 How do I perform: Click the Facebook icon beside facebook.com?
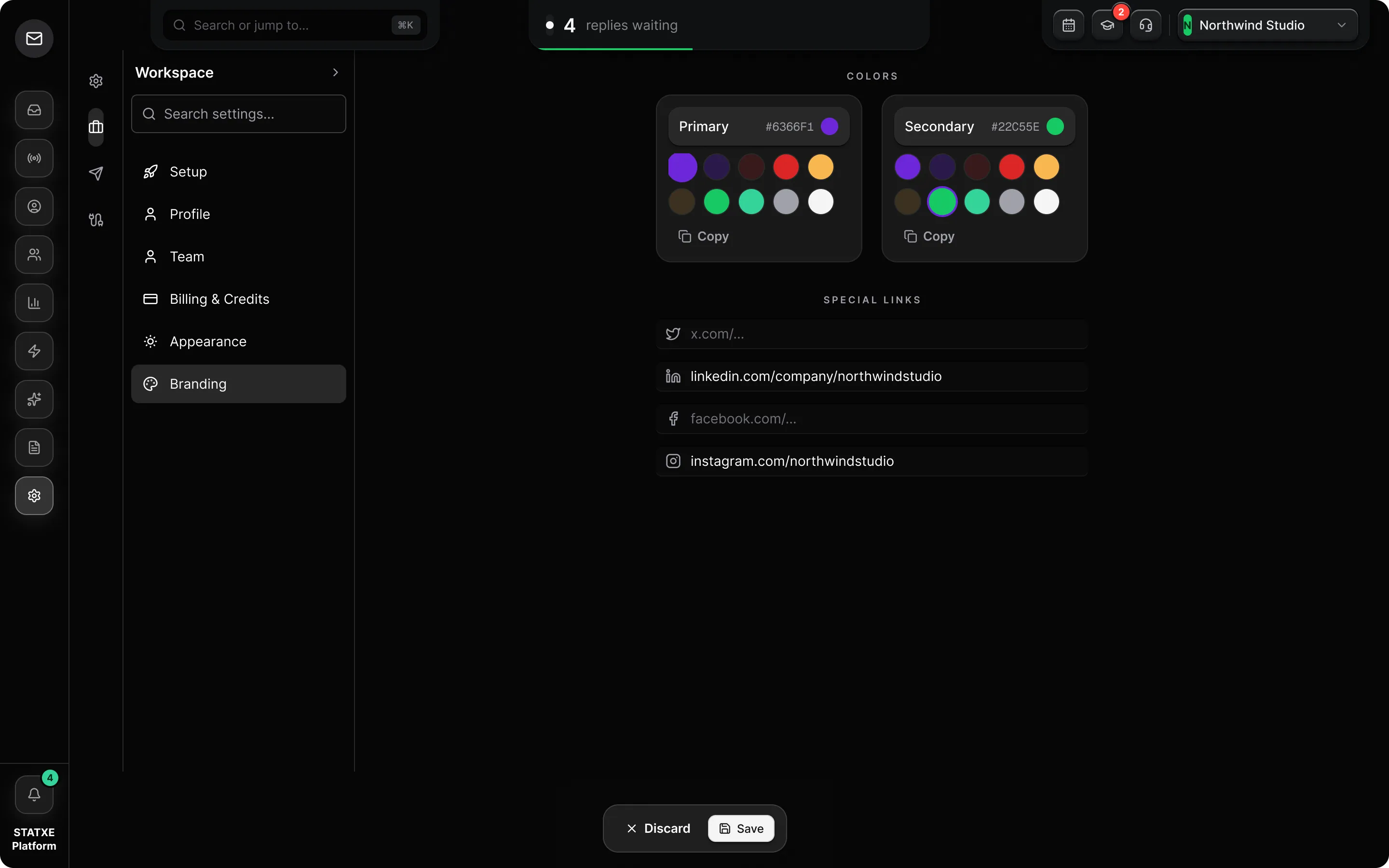tap(673, 419)
